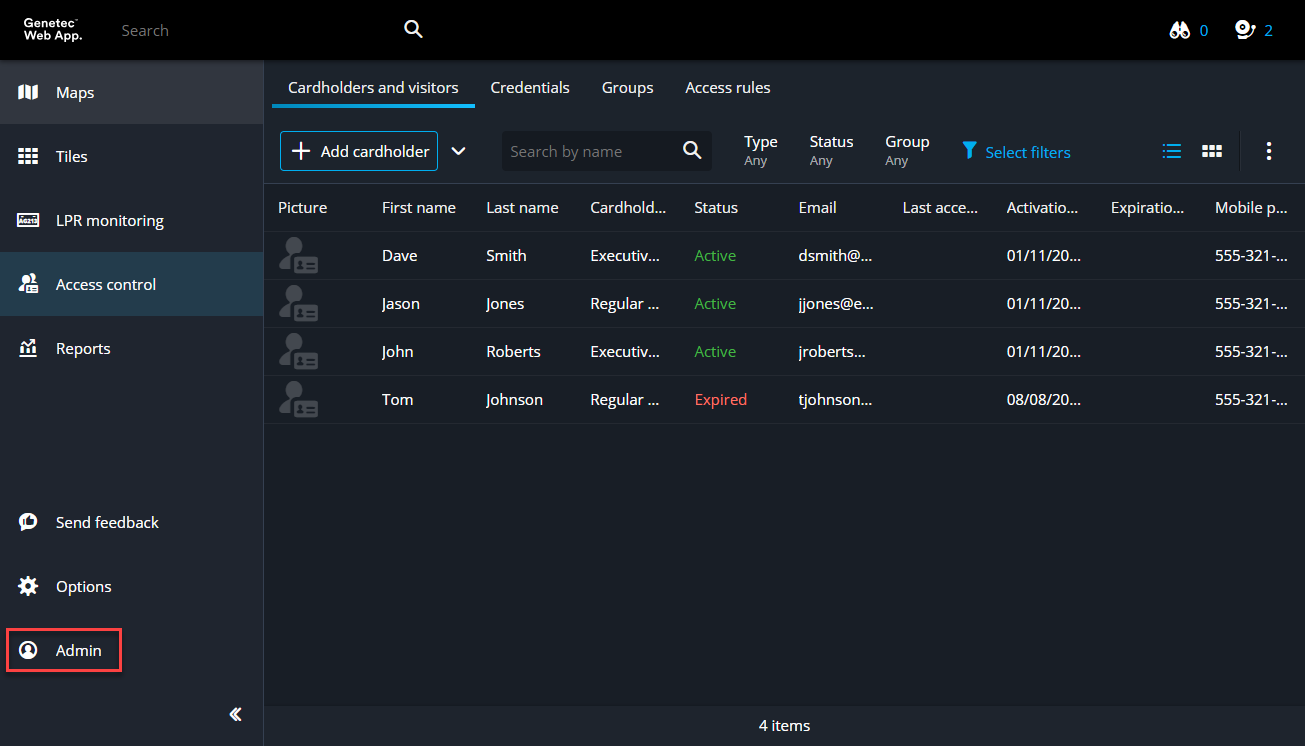Switch to the Access rules tab

pos(727,88)
